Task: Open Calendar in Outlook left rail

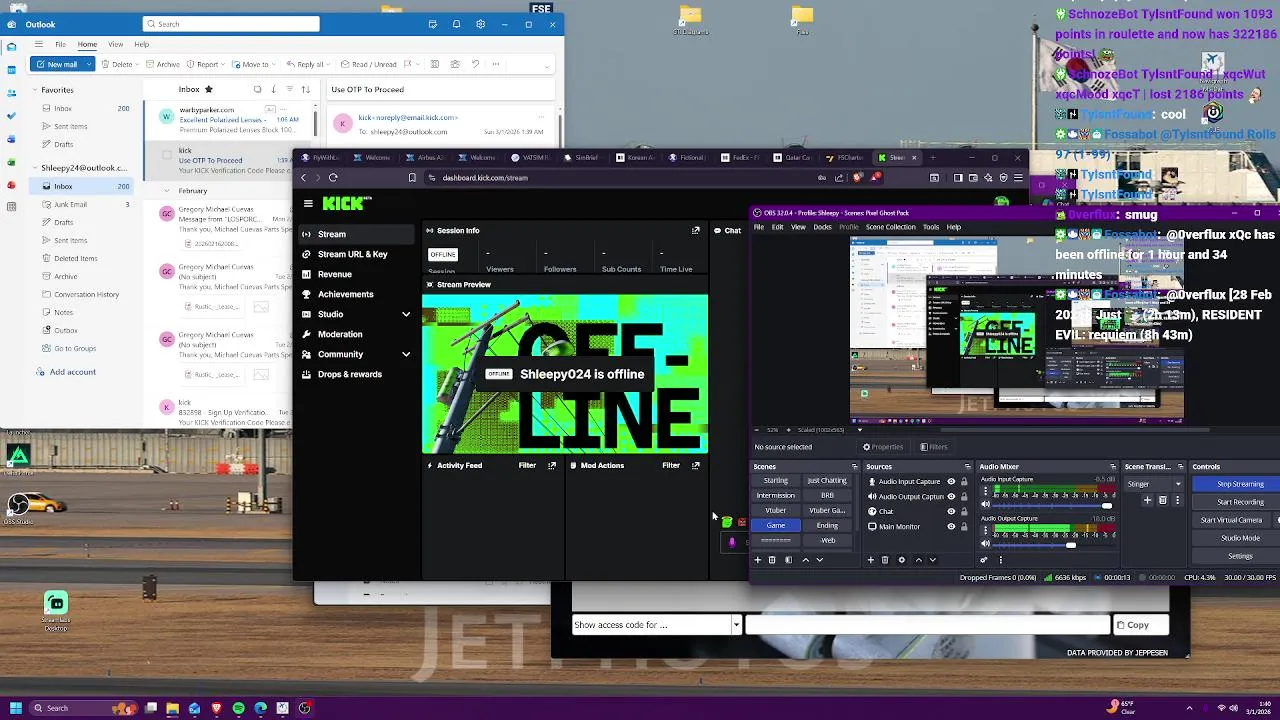Action: tap(11, 70)
